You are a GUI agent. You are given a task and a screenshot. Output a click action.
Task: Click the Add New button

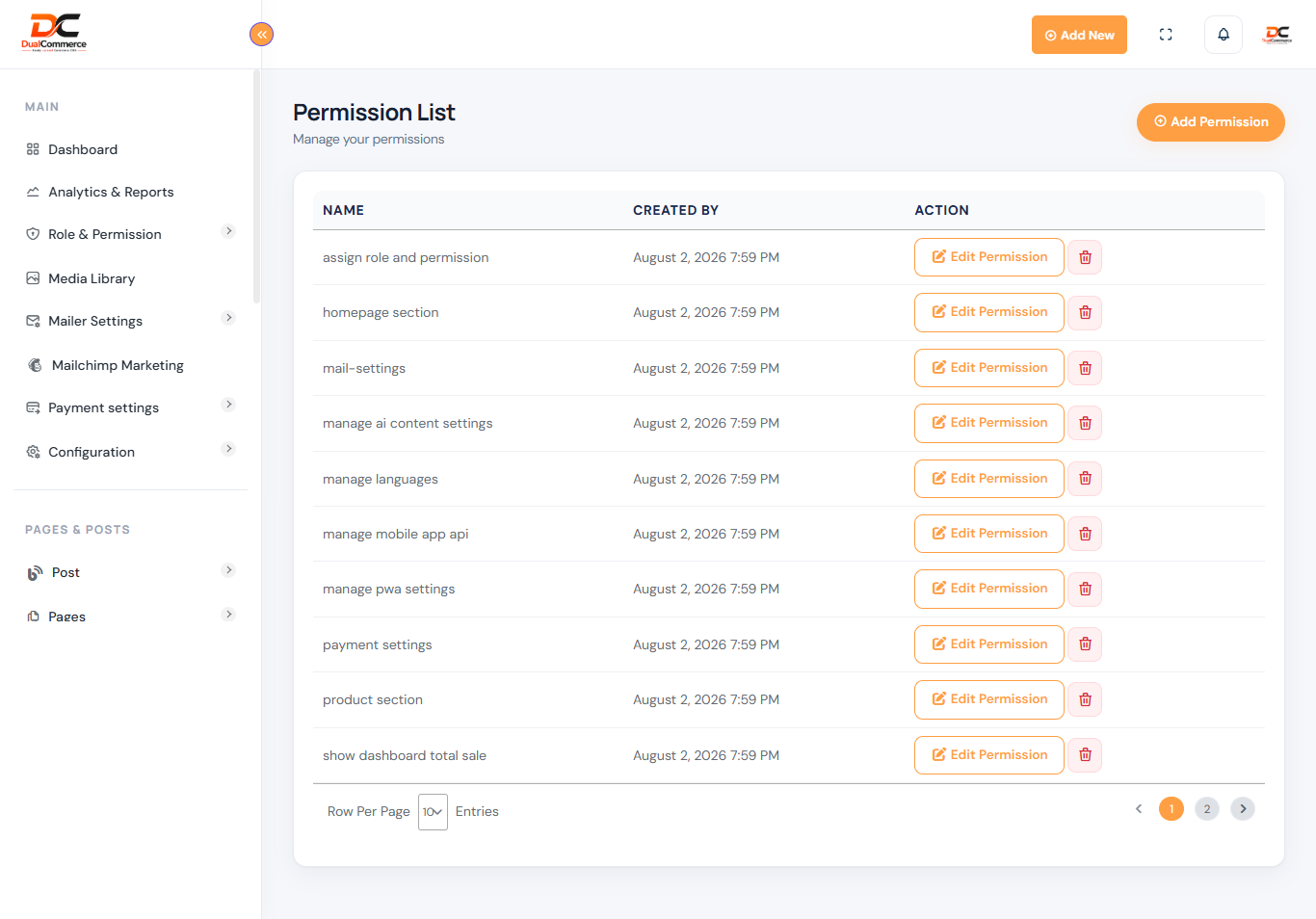pos(1079,35)
